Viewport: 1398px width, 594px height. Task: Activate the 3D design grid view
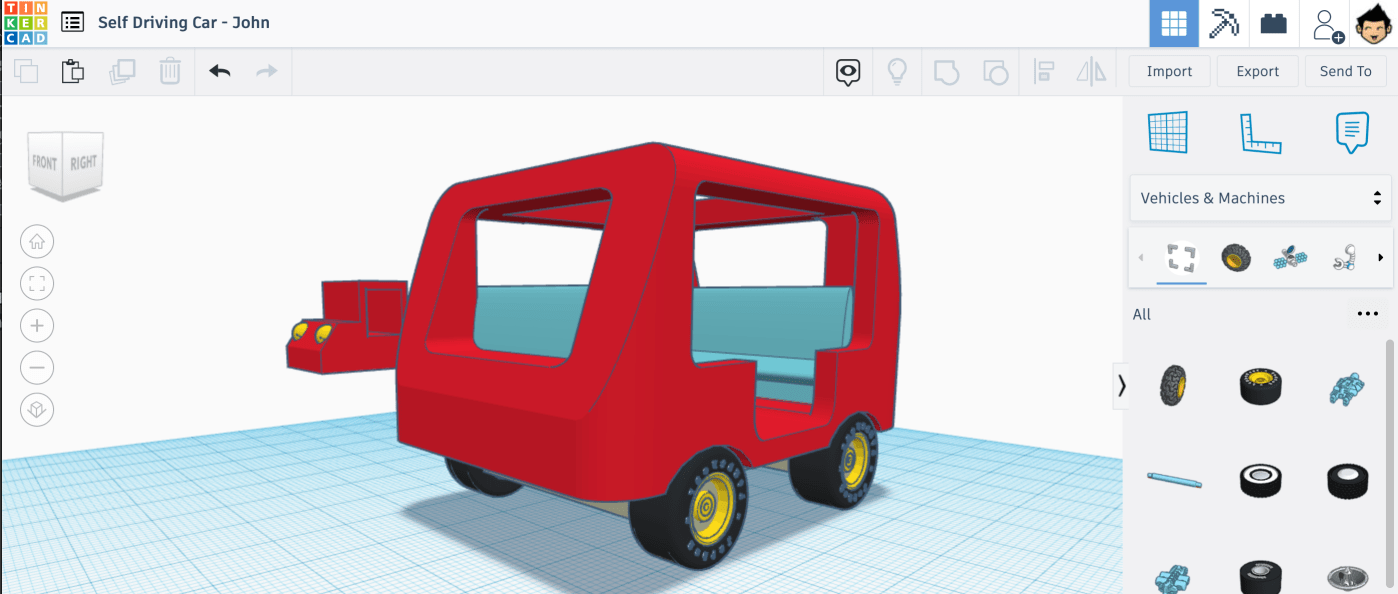[x=1173, y=23]
